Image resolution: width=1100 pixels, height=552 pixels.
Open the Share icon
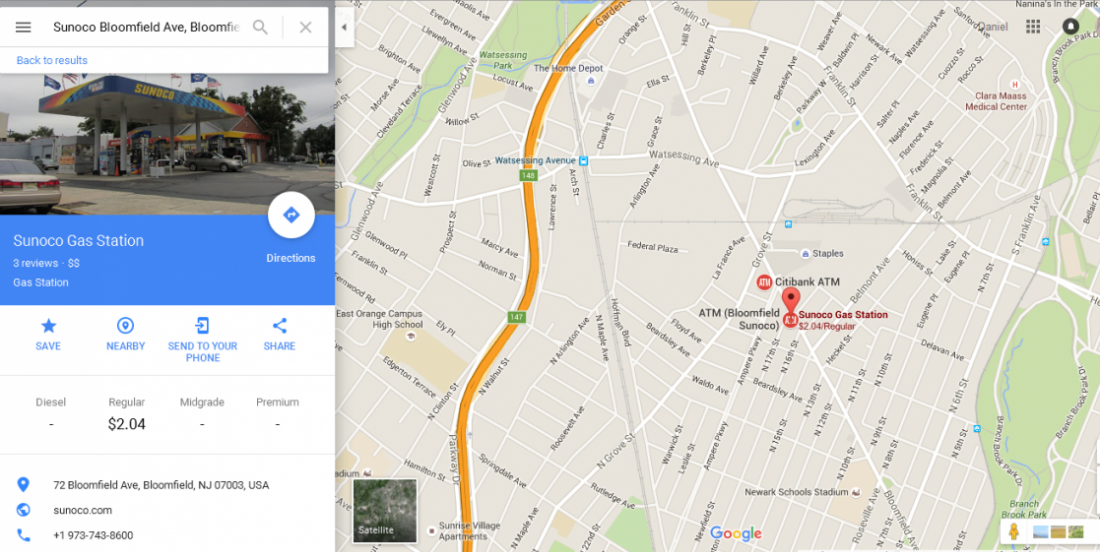tap(279, 325)
